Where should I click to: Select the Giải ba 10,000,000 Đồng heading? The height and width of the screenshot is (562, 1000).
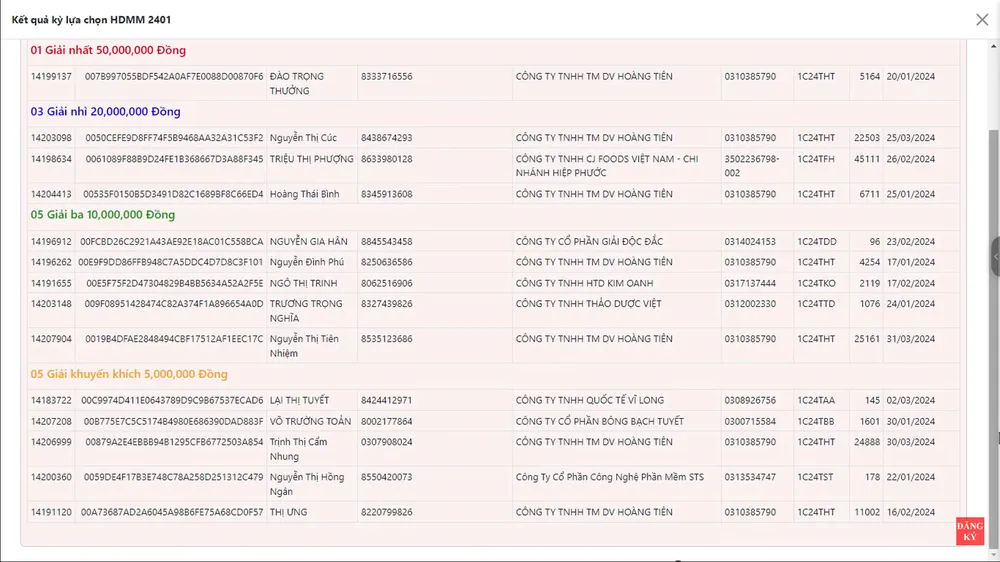click(103, 215)
